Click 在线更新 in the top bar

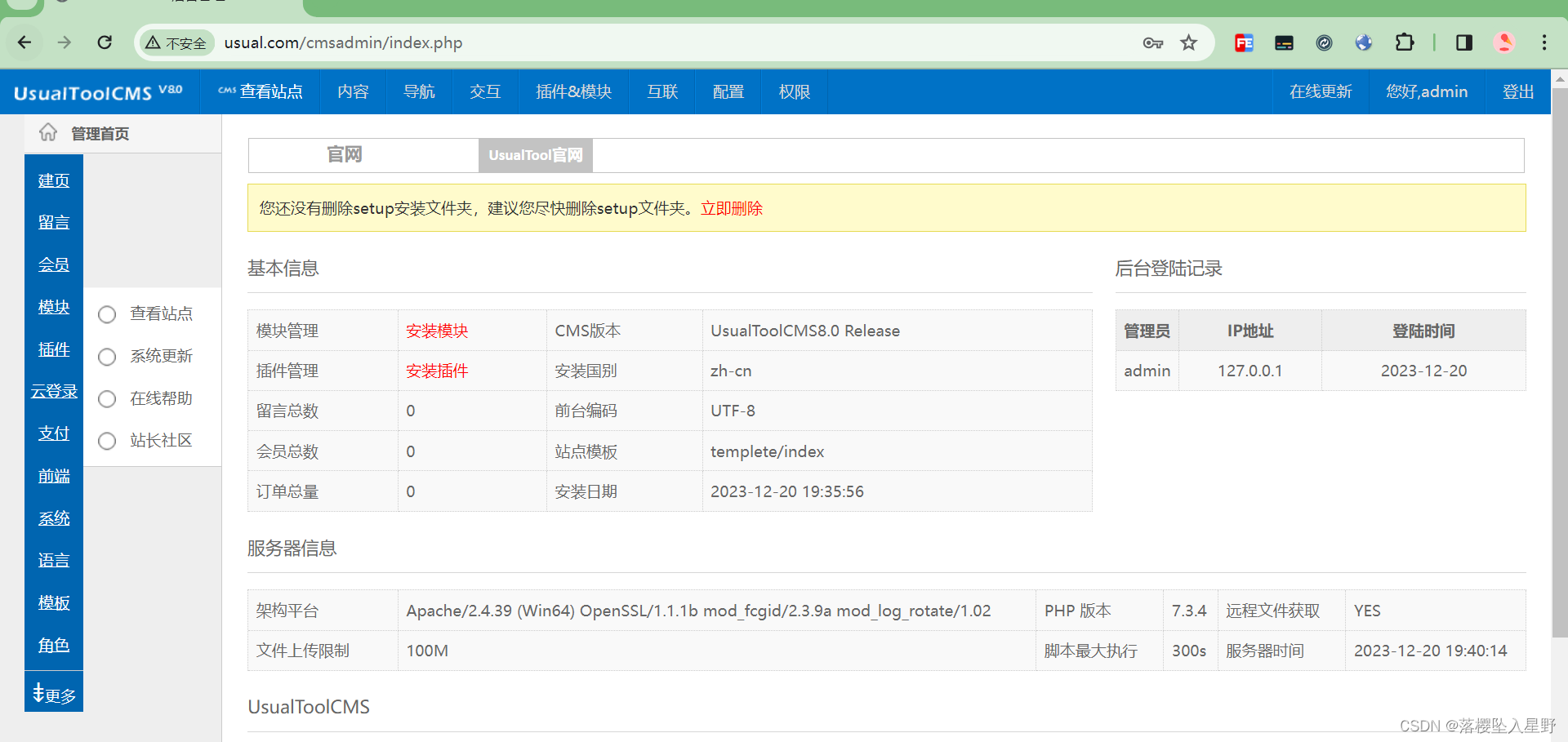pyautogui.click(x=1321, y=91)
